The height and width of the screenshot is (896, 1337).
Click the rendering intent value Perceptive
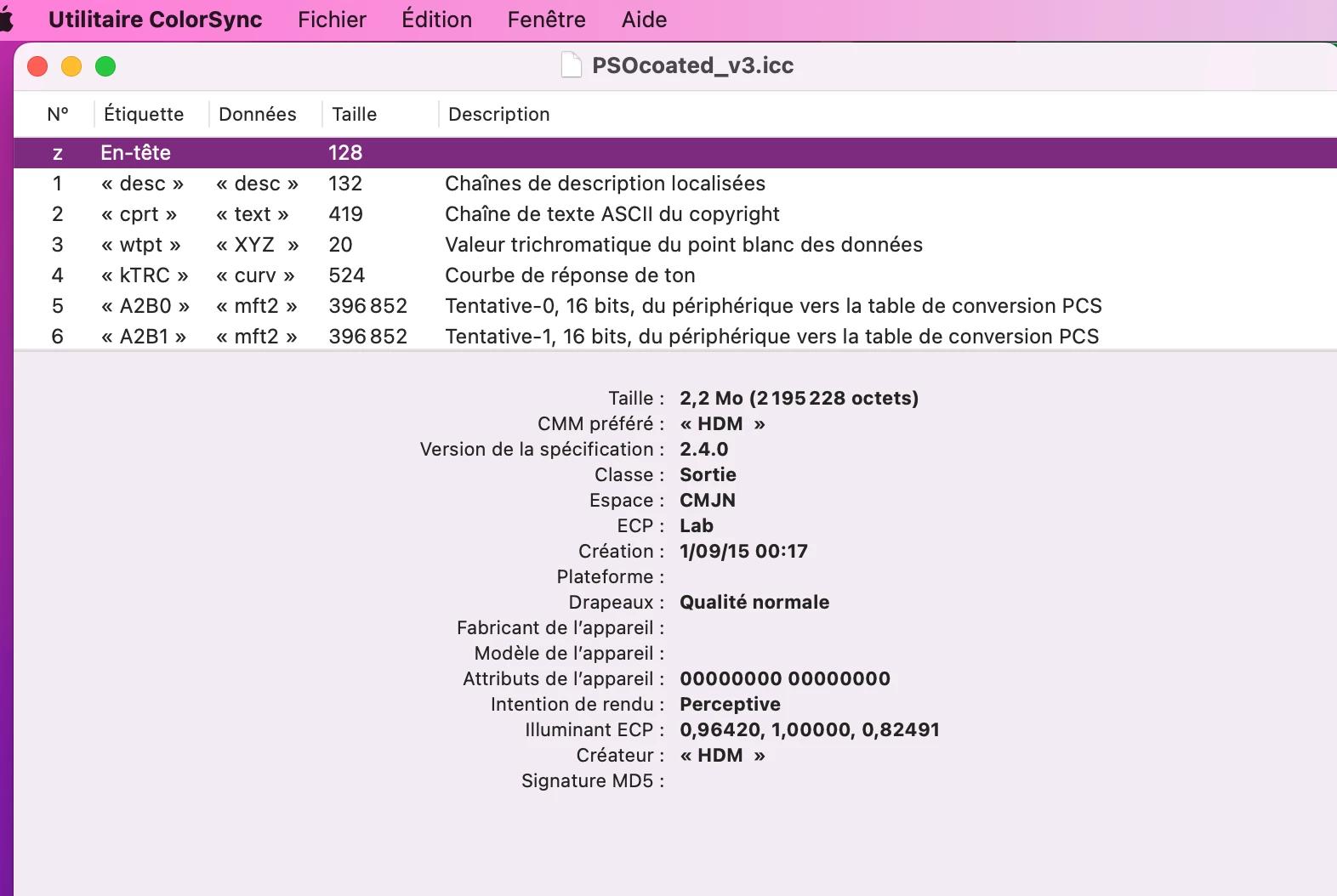click(x=731, y=705)
